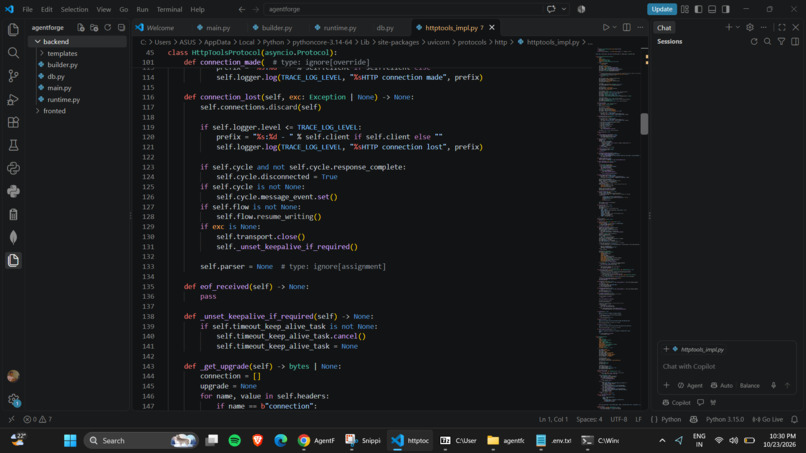Open command center chat dropdown
806x453 pixels.
564,9
